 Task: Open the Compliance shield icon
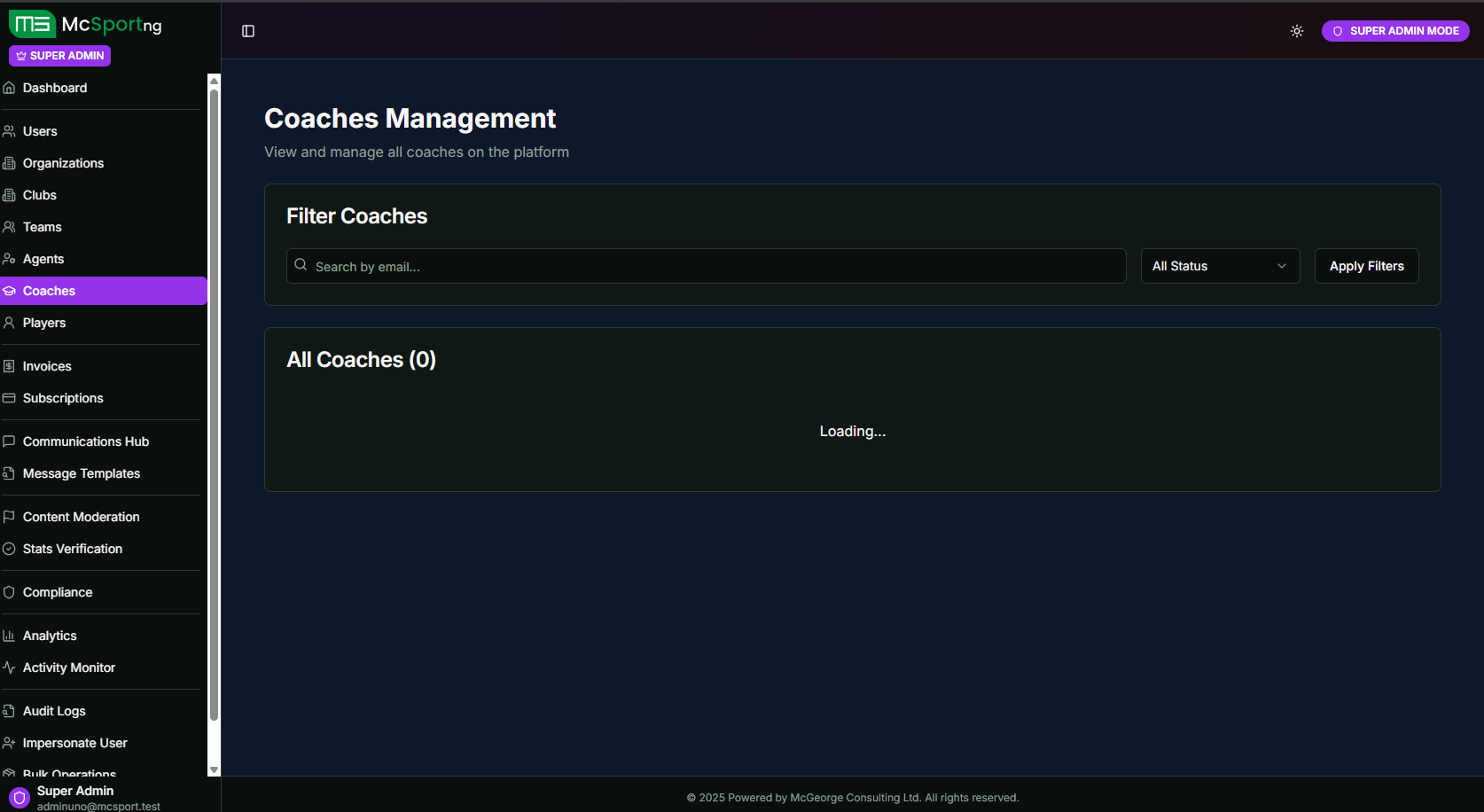(x=10, y=592)
